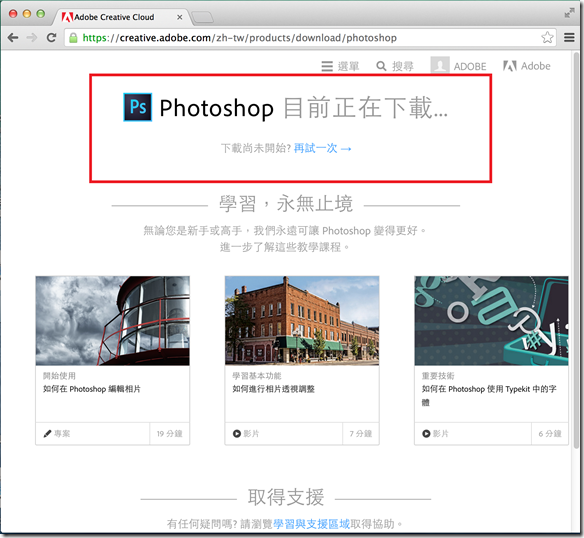Click the 取得支援 heading
Viewport: 584px width, 538px height.
[x=286, y=497]
